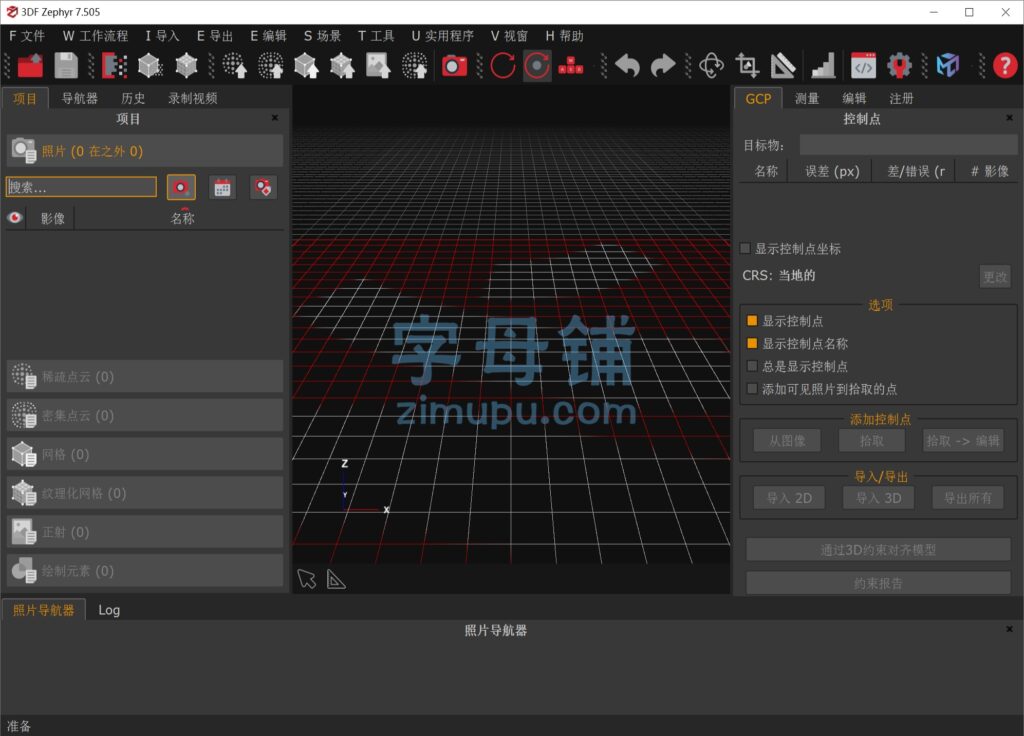Screen dimensions: 1024x736
Task: Undo with the left curved arrow
Action: pos(628,65)
